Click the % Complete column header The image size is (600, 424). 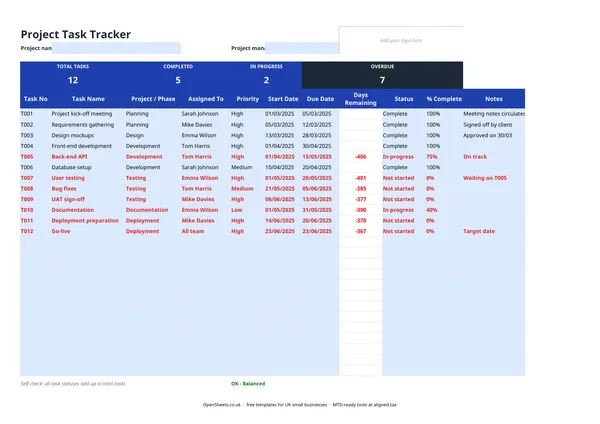click(x=444, y=99)
